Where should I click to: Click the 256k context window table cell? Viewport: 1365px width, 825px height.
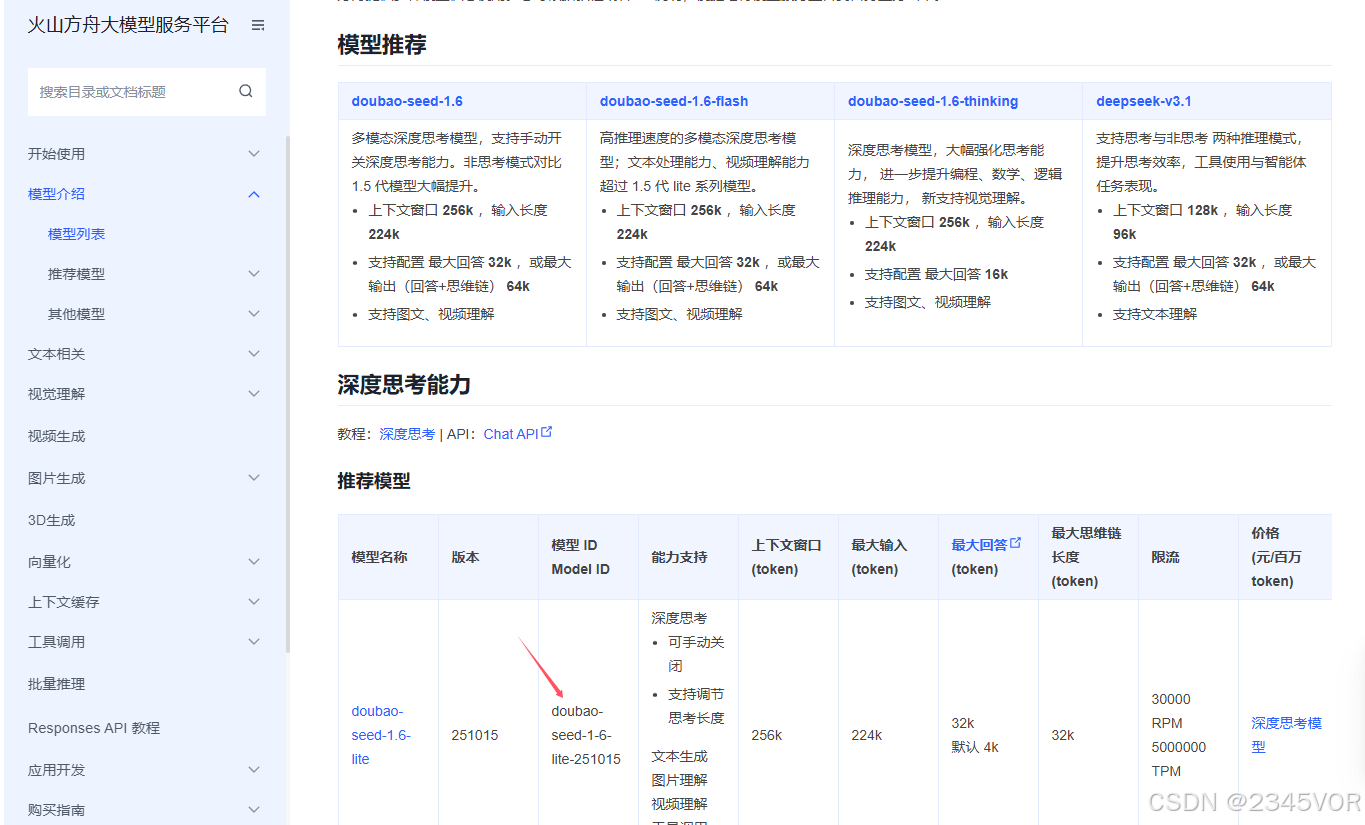[767, 735]
